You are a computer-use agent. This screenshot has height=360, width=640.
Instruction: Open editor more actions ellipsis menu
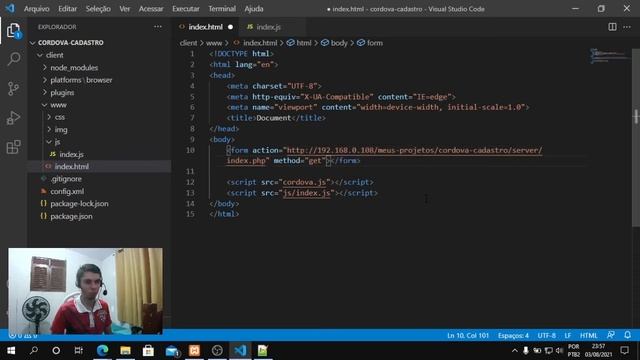click(627, 27)
